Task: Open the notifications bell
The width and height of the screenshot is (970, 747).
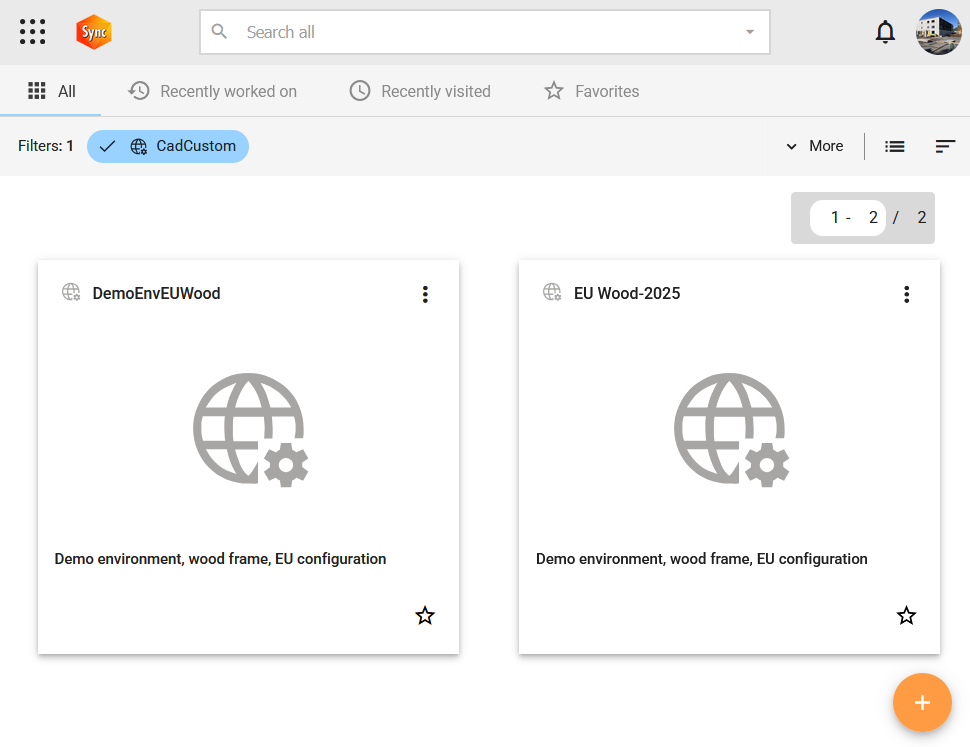Action: tap(885, 32)
